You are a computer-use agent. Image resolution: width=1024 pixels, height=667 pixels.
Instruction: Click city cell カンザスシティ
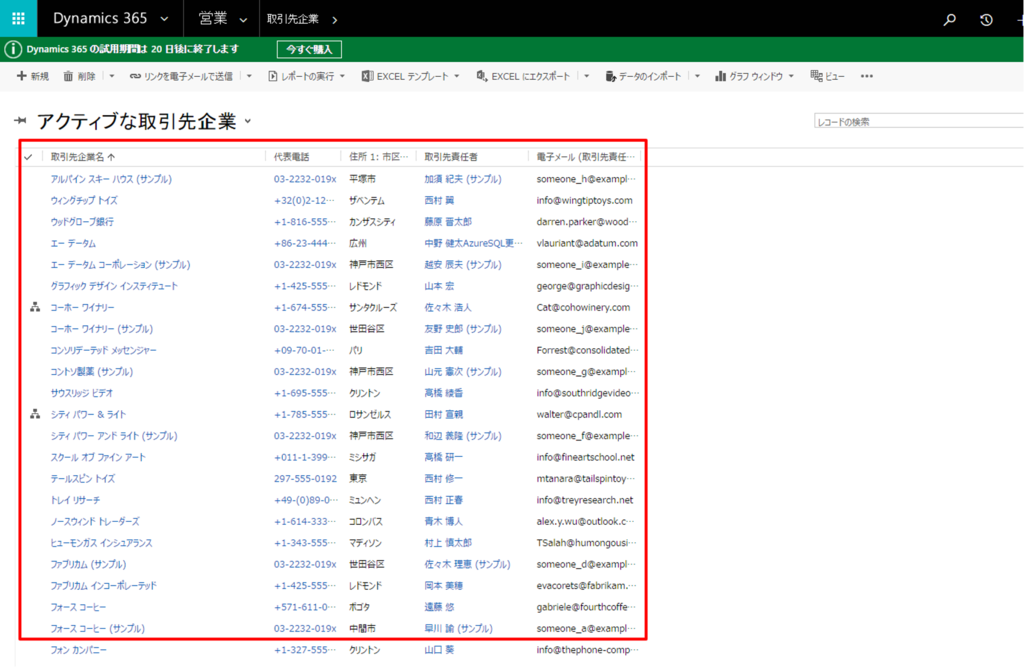[372, 222]
